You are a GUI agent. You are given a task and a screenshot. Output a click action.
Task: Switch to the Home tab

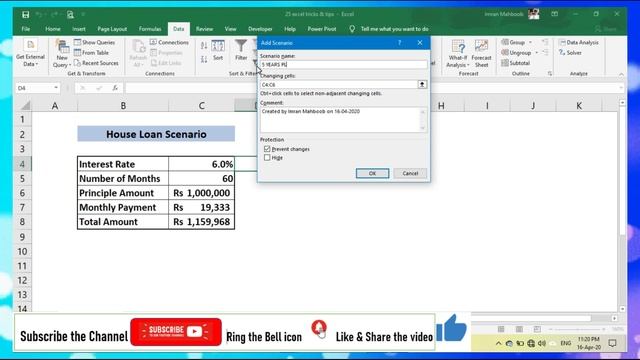[53, 29]
